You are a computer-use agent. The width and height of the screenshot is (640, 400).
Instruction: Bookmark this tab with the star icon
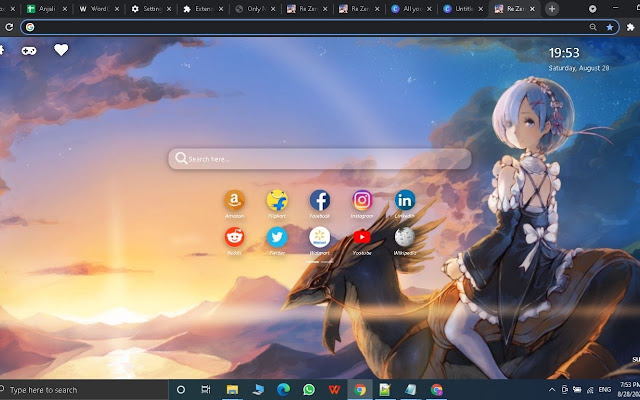pos(610,27)
